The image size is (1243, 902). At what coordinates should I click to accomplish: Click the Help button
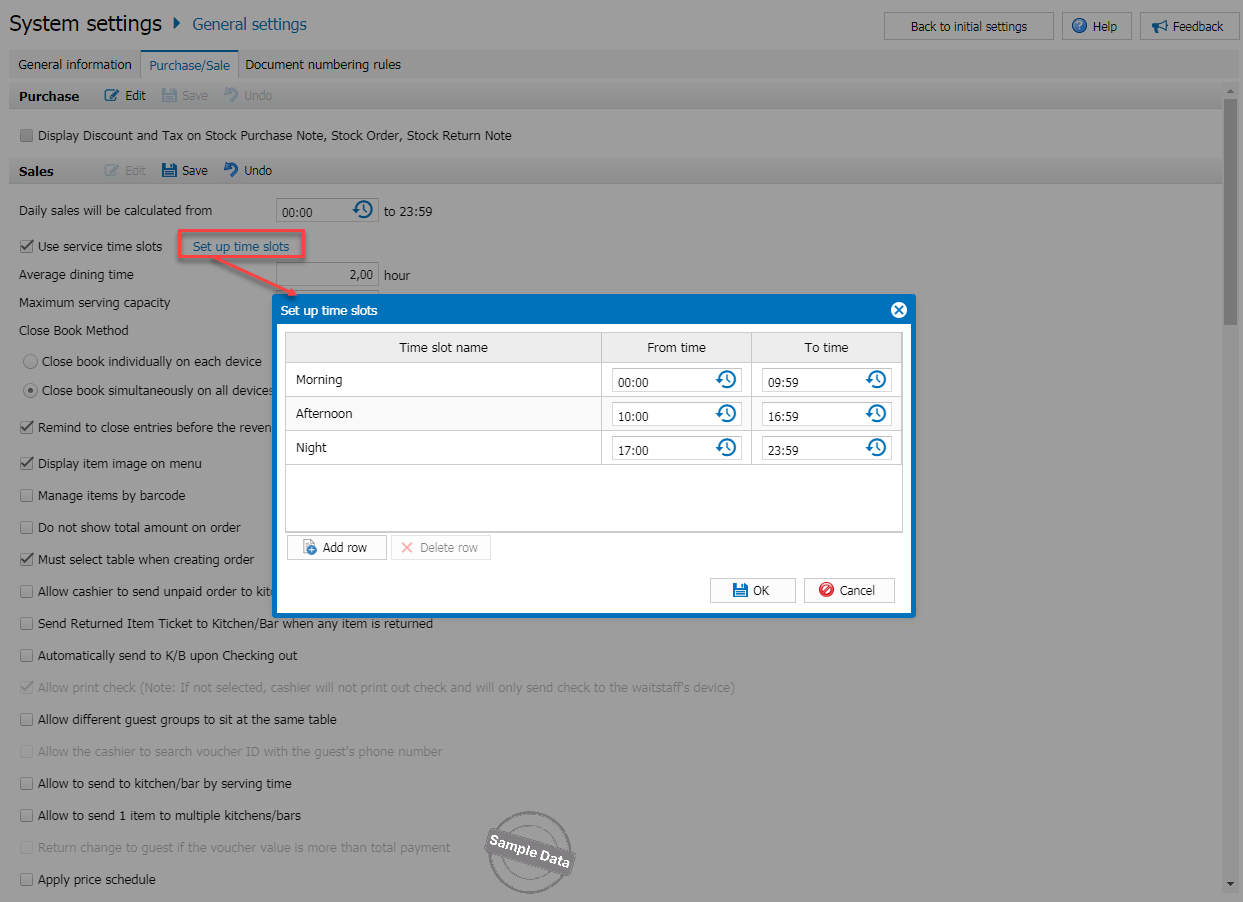coord(1096,26)
